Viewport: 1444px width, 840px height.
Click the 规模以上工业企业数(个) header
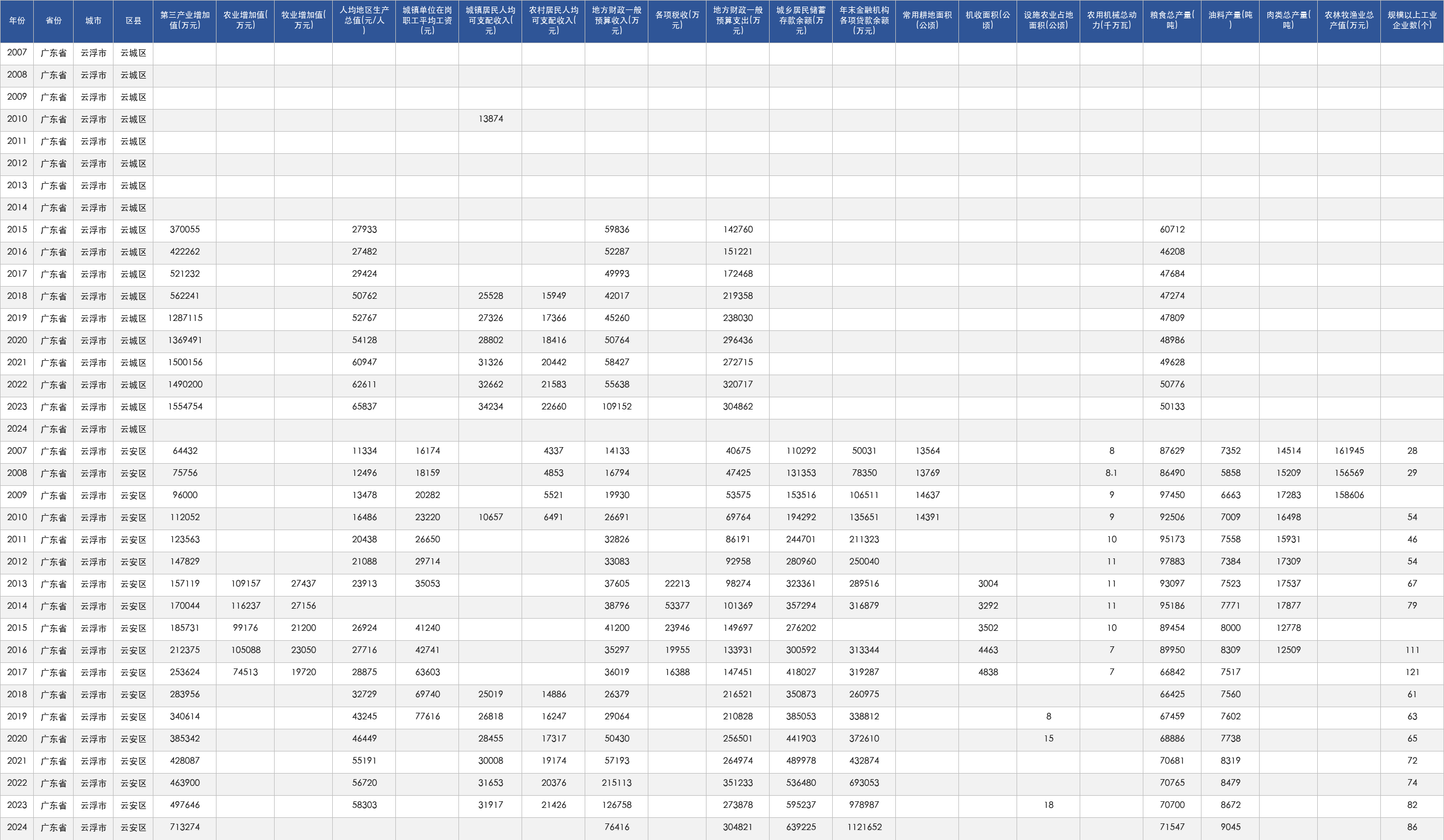(x=1412, y=20)
